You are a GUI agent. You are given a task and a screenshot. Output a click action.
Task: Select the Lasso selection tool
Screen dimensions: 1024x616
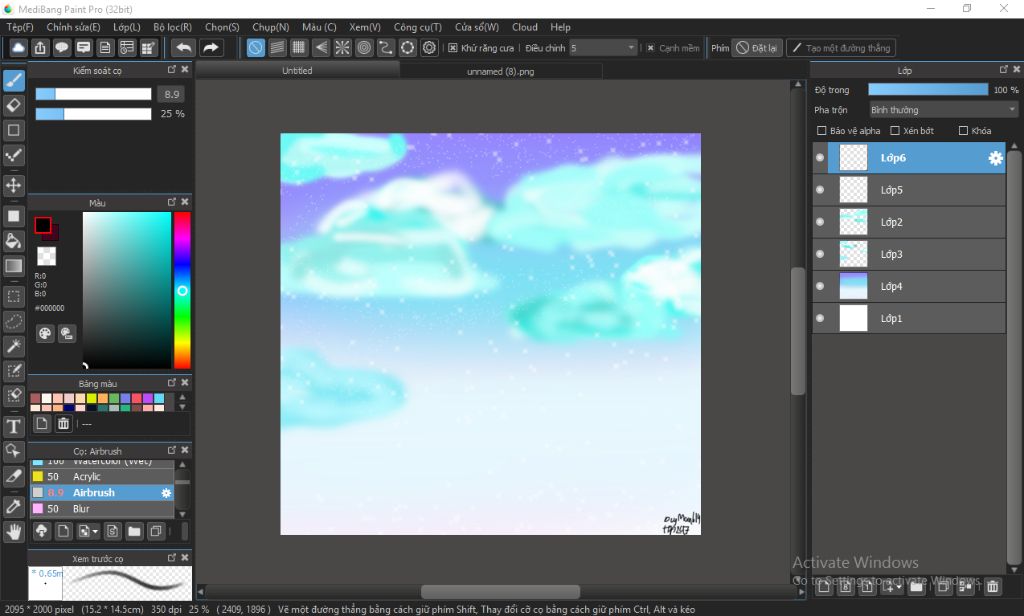click(14, 321)
